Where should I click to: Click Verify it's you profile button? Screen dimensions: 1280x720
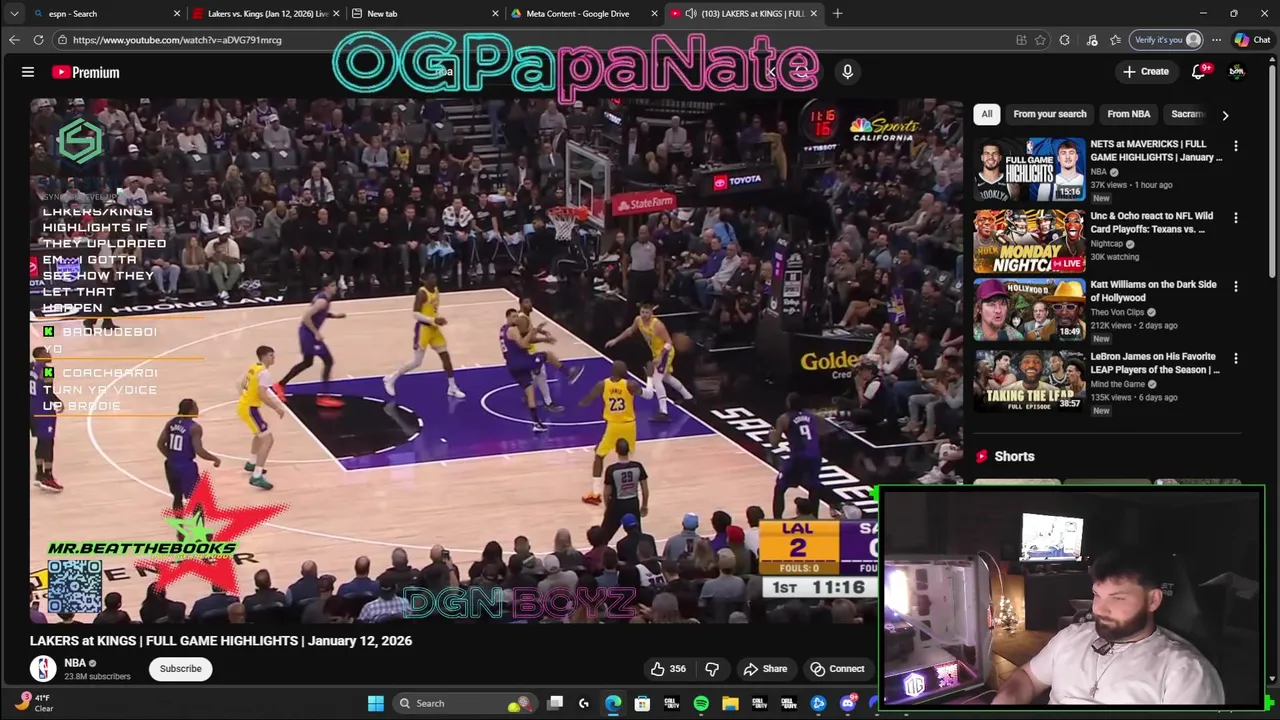[1166, 40]
